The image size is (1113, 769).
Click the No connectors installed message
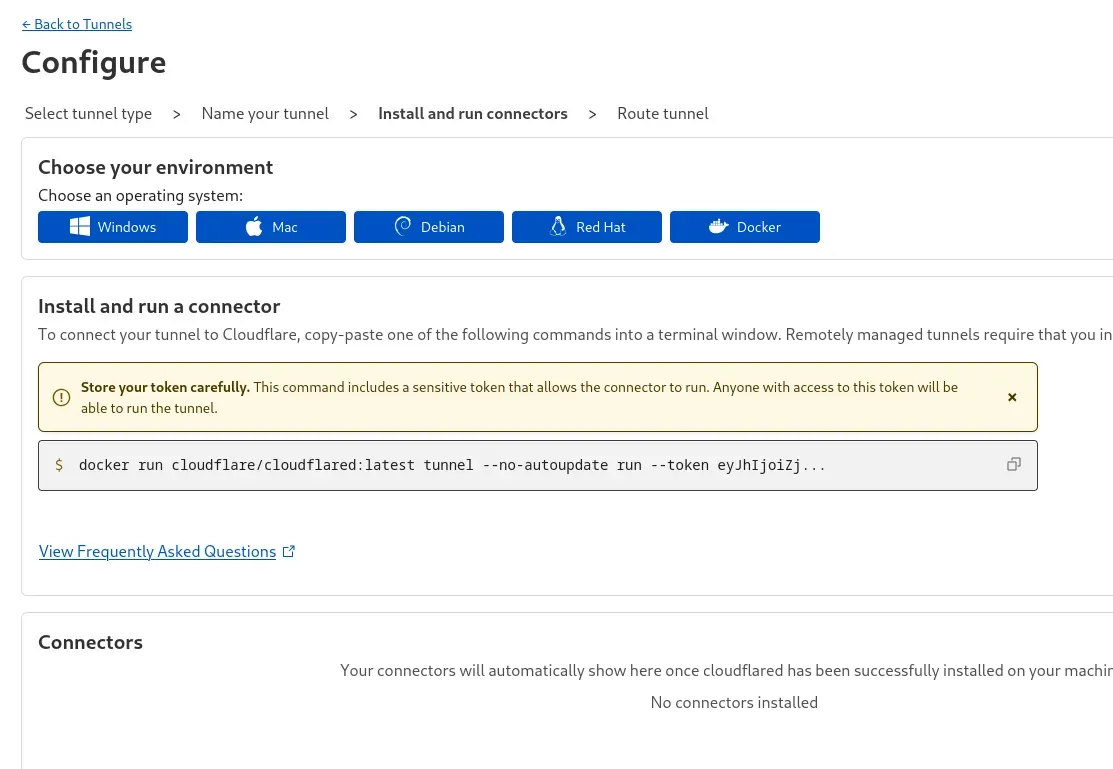click(x=734, y=702)
